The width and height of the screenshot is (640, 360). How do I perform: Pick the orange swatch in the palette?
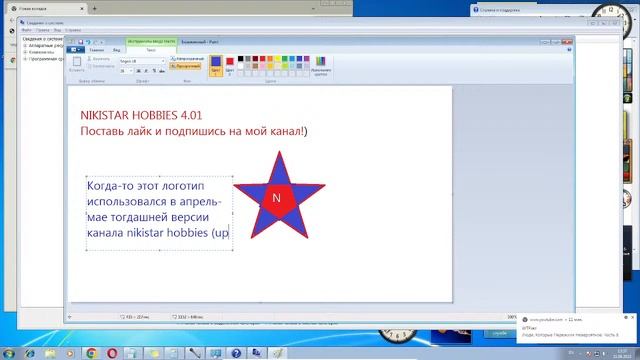(270, 59)
